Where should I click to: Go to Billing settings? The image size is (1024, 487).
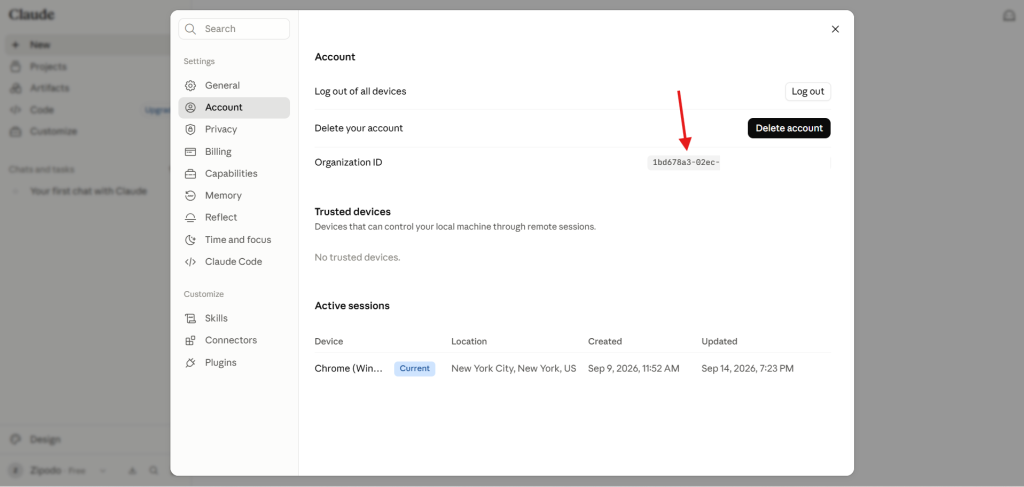(x=234, y=151)
